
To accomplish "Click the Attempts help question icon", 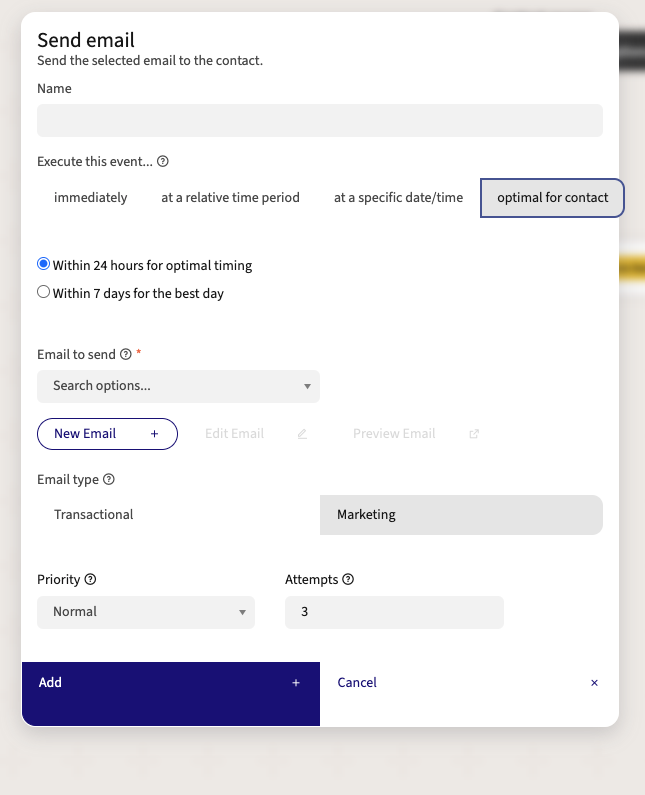I will click(x=348, y=579).
